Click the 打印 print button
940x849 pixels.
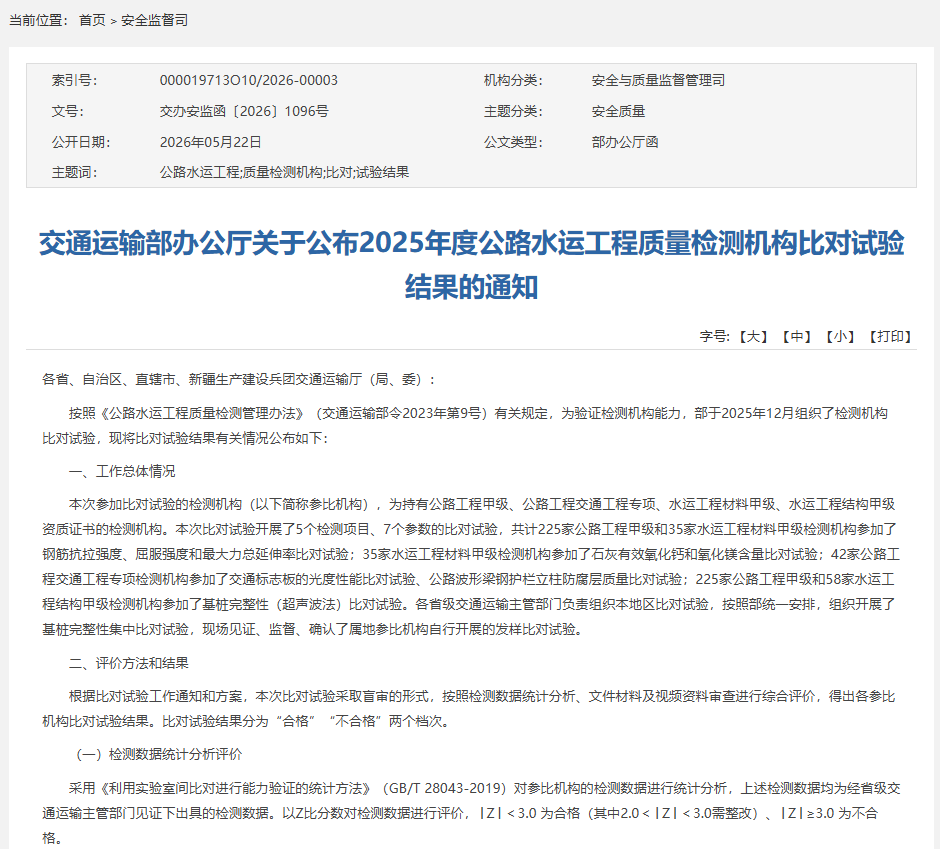(890, 336)
